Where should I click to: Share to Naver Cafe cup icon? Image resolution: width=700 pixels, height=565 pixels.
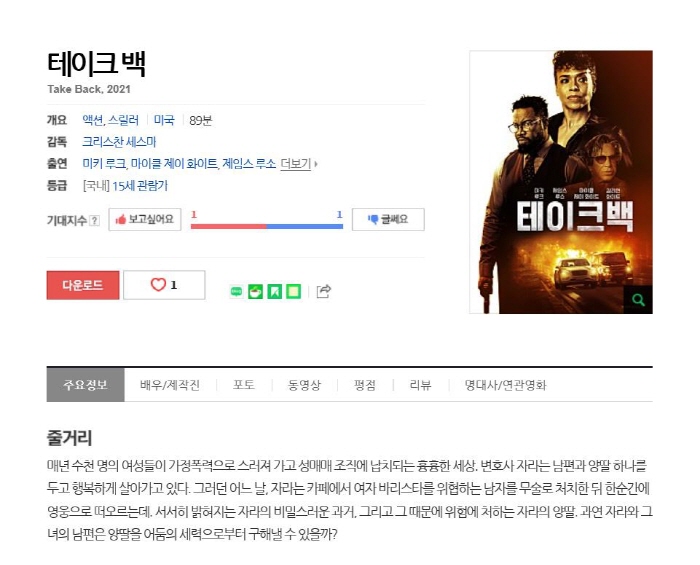click(255, 291)
